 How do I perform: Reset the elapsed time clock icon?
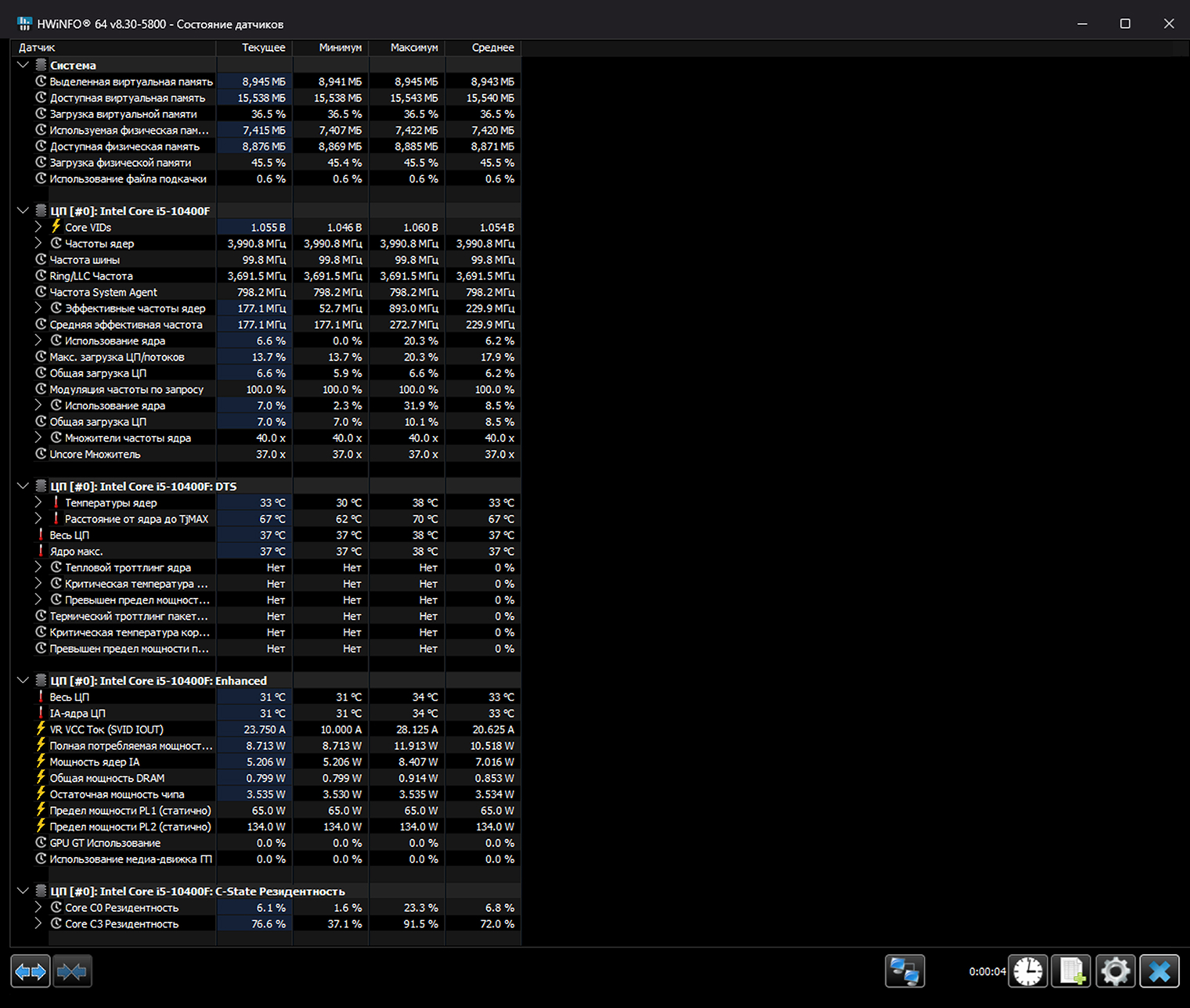[1028, 971]
